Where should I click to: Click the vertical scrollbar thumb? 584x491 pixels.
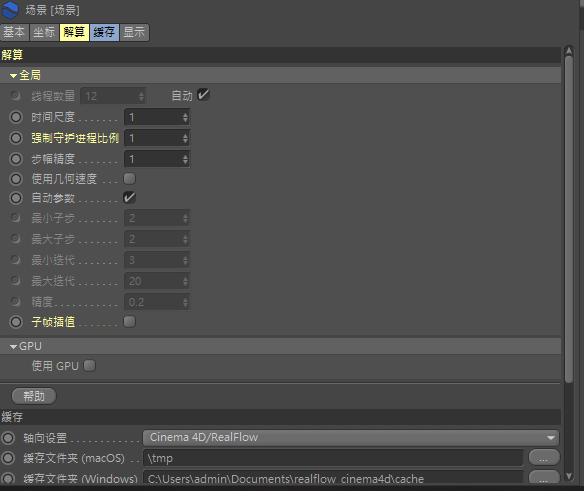pyautogui.click(x=569, y=219)
